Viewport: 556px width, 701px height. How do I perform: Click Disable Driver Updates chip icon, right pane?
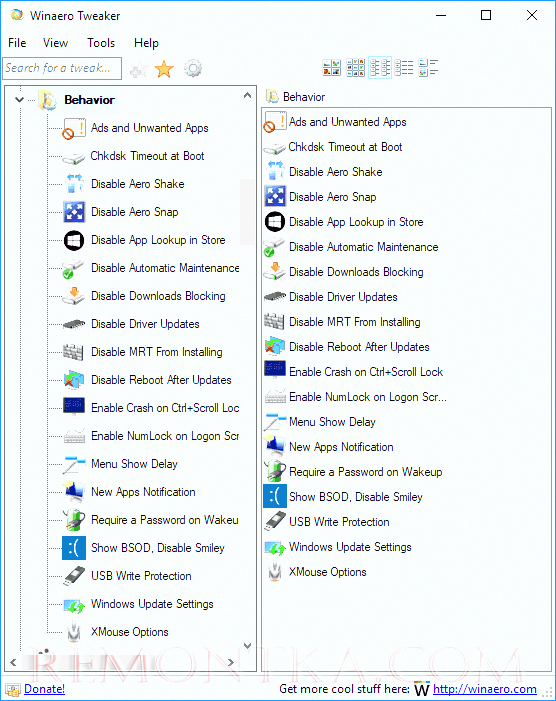(275, 296)
